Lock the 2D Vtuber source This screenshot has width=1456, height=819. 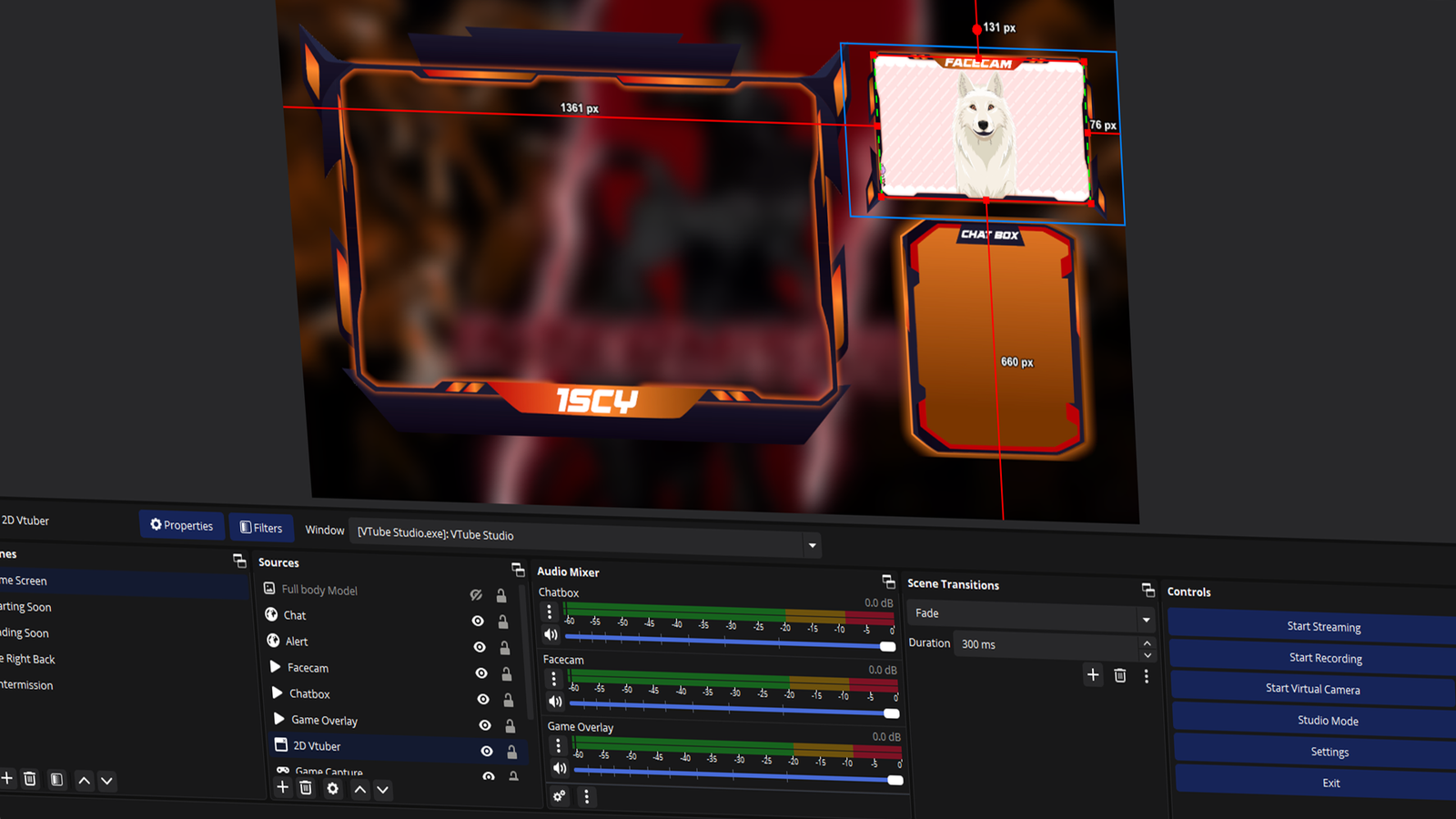pyautogui.click(x=512, y=752)
